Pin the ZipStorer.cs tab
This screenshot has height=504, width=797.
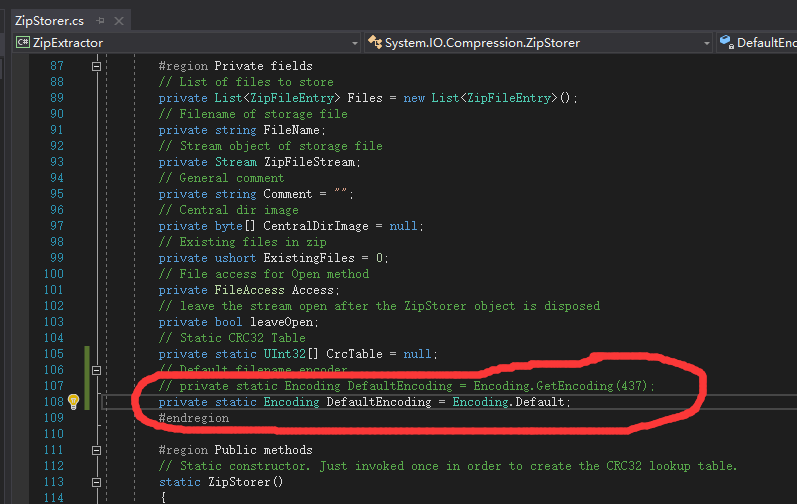pos(100,21)
